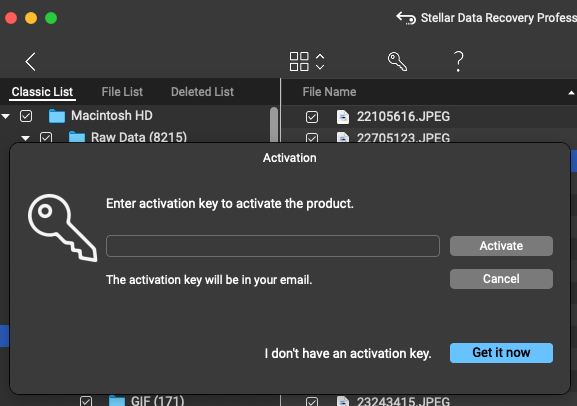Switch to the Classic List tab
Screen dimensions: 577x406
click(x=42, y=92)
